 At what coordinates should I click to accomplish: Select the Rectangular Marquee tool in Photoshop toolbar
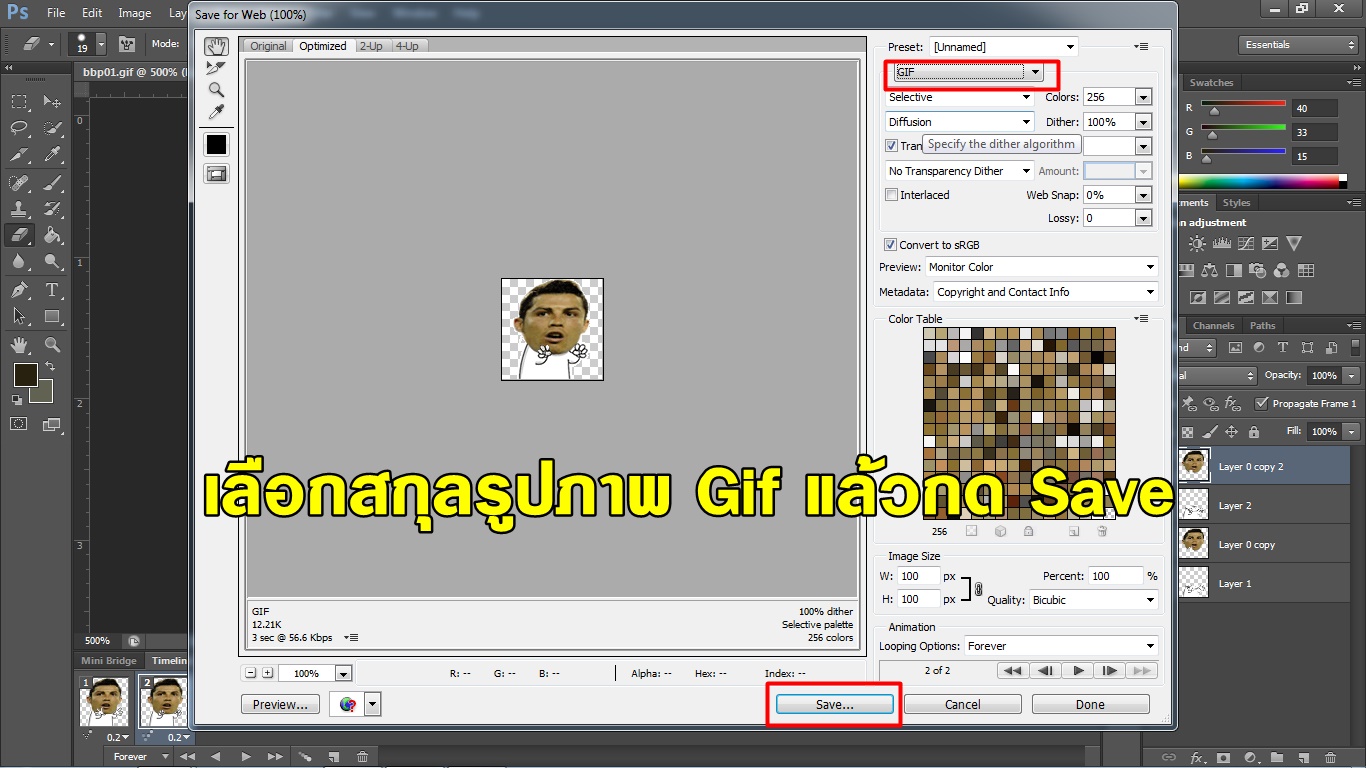pyautogui.click(x=19, y=102)
